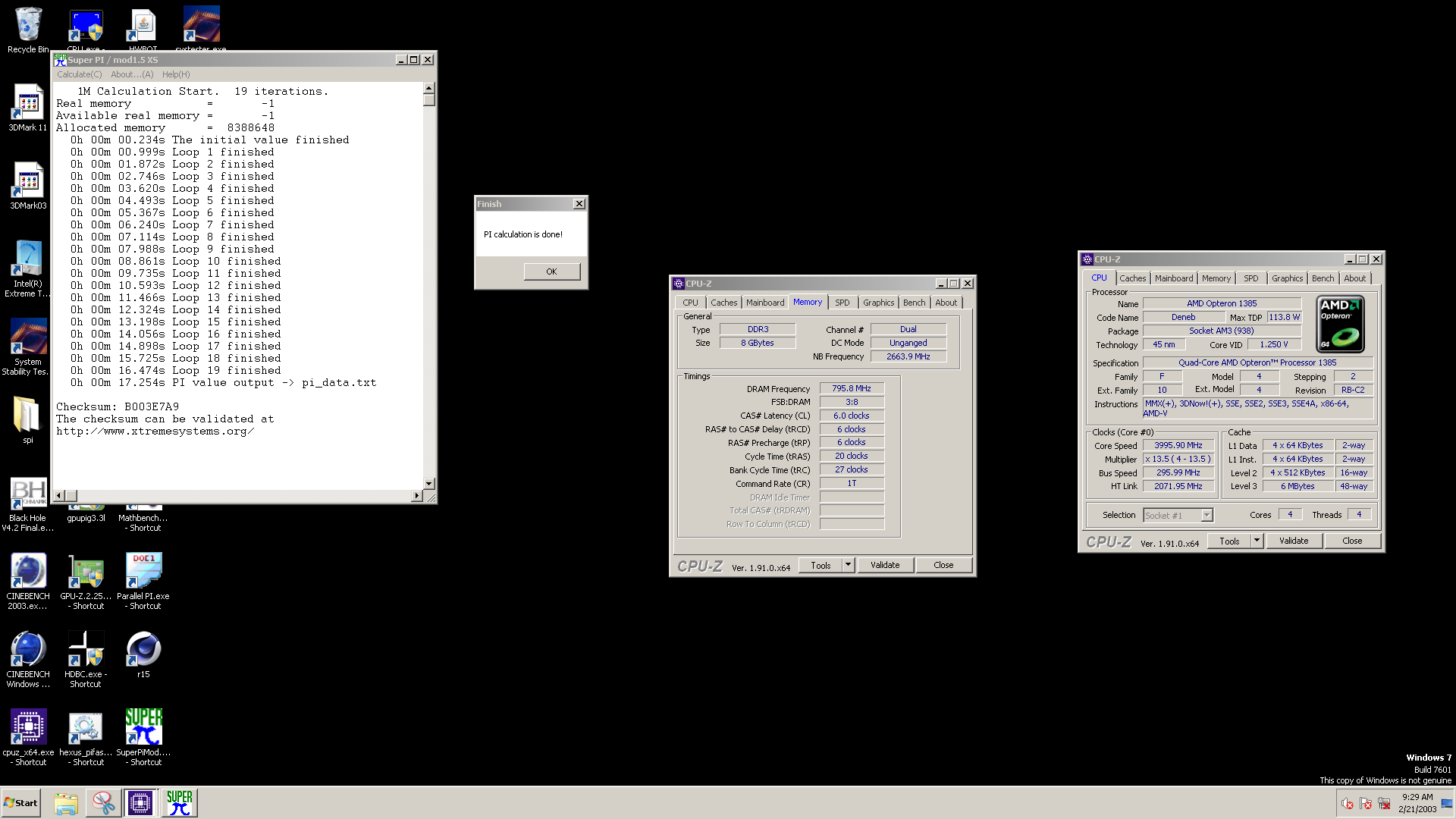The height and width of the screenshot is (819, 1456).
Task: Click the 3995.90 MHz Core Speed value
Action: pyautogui.click(x=1178, y=446)
